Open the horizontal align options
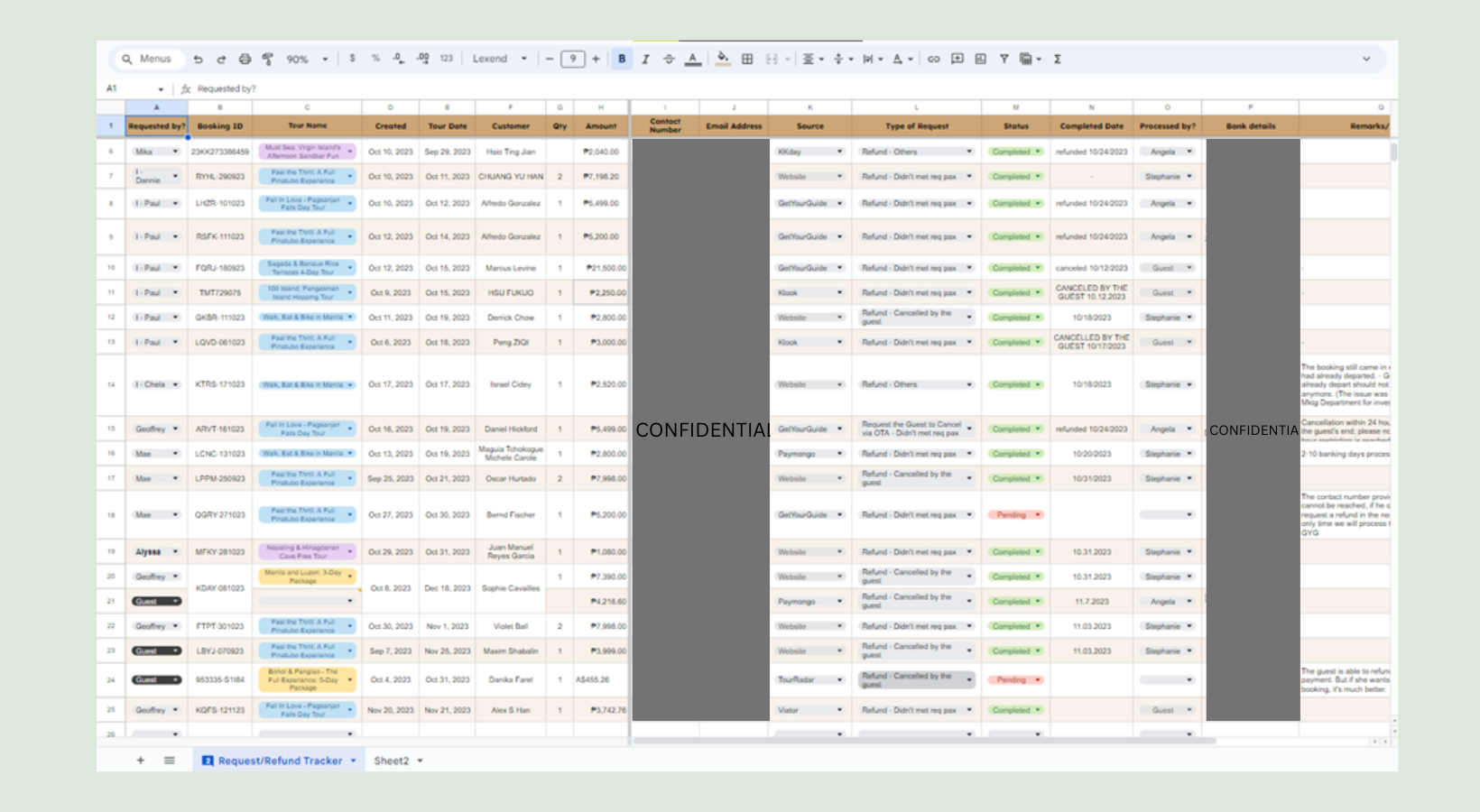Screen dimensions: 1480x812 coord(811,59)
